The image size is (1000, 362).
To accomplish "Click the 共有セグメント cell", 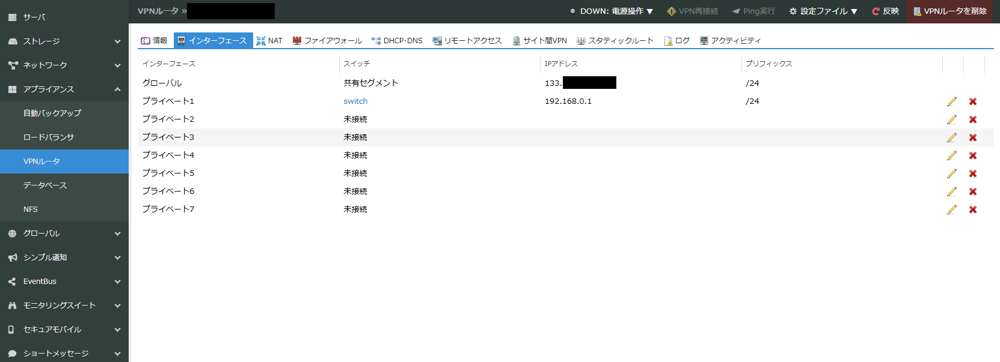I will [371, 83].
